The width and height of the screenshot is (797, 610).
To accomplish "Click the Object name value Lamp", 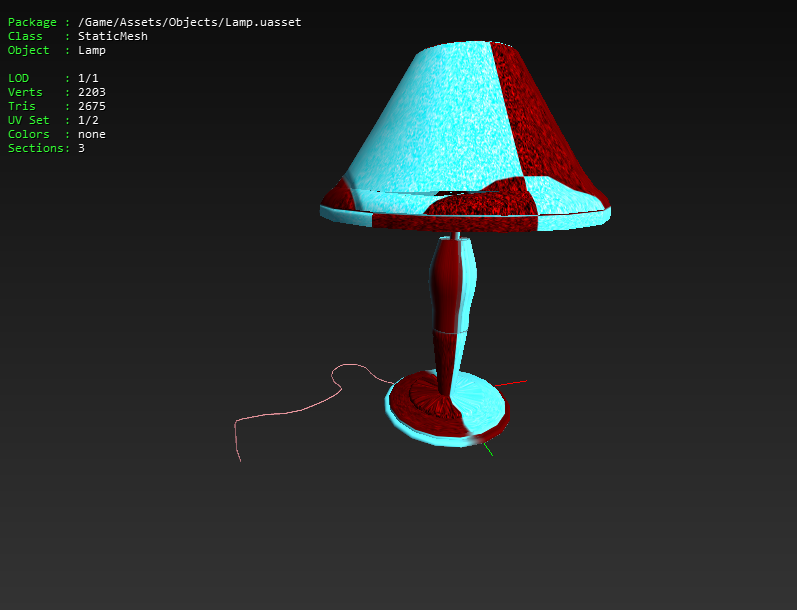I will (92, 50).
